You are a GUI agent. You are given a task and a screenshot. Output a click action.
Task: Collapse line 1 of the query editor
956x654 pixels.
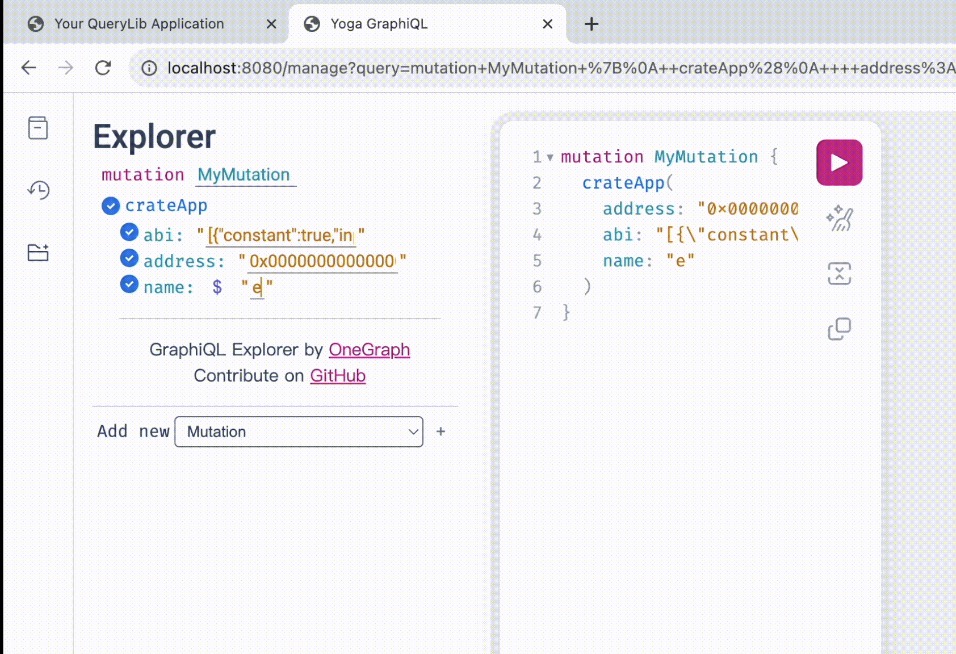pos(550,157)
